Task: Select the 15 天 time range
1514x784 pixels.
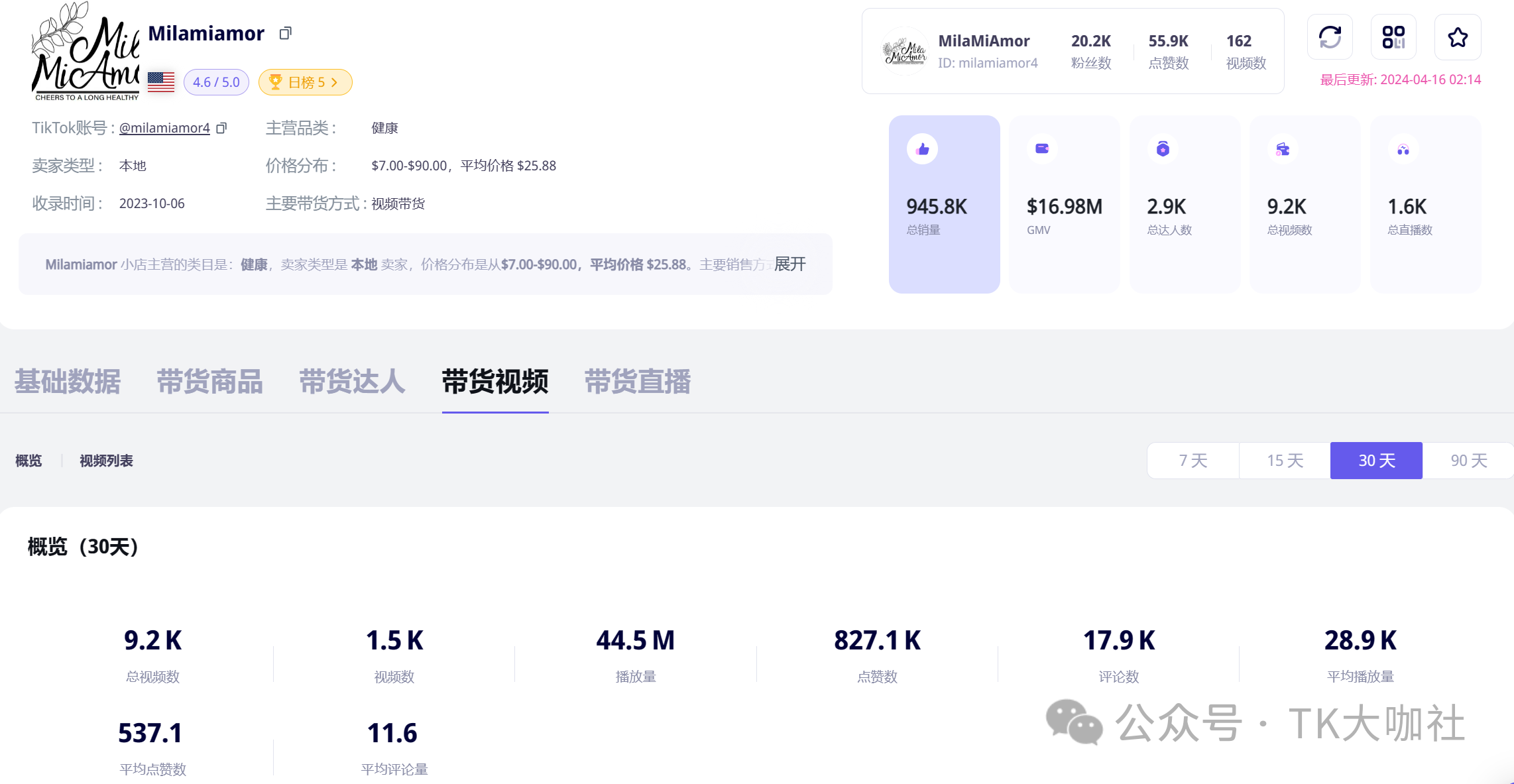Action: click(x=1285, y=461)
